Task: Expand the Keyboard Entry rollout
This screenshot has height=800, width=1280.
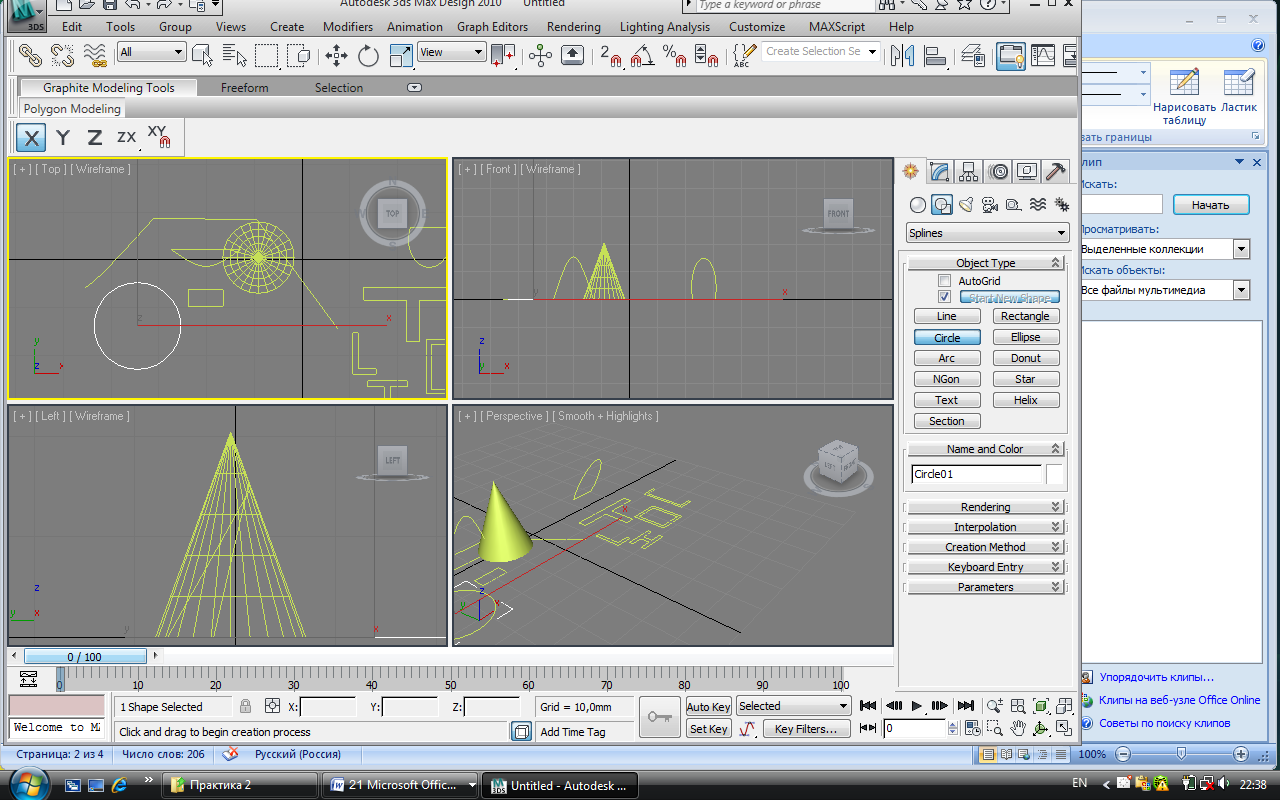Action: 985,567
